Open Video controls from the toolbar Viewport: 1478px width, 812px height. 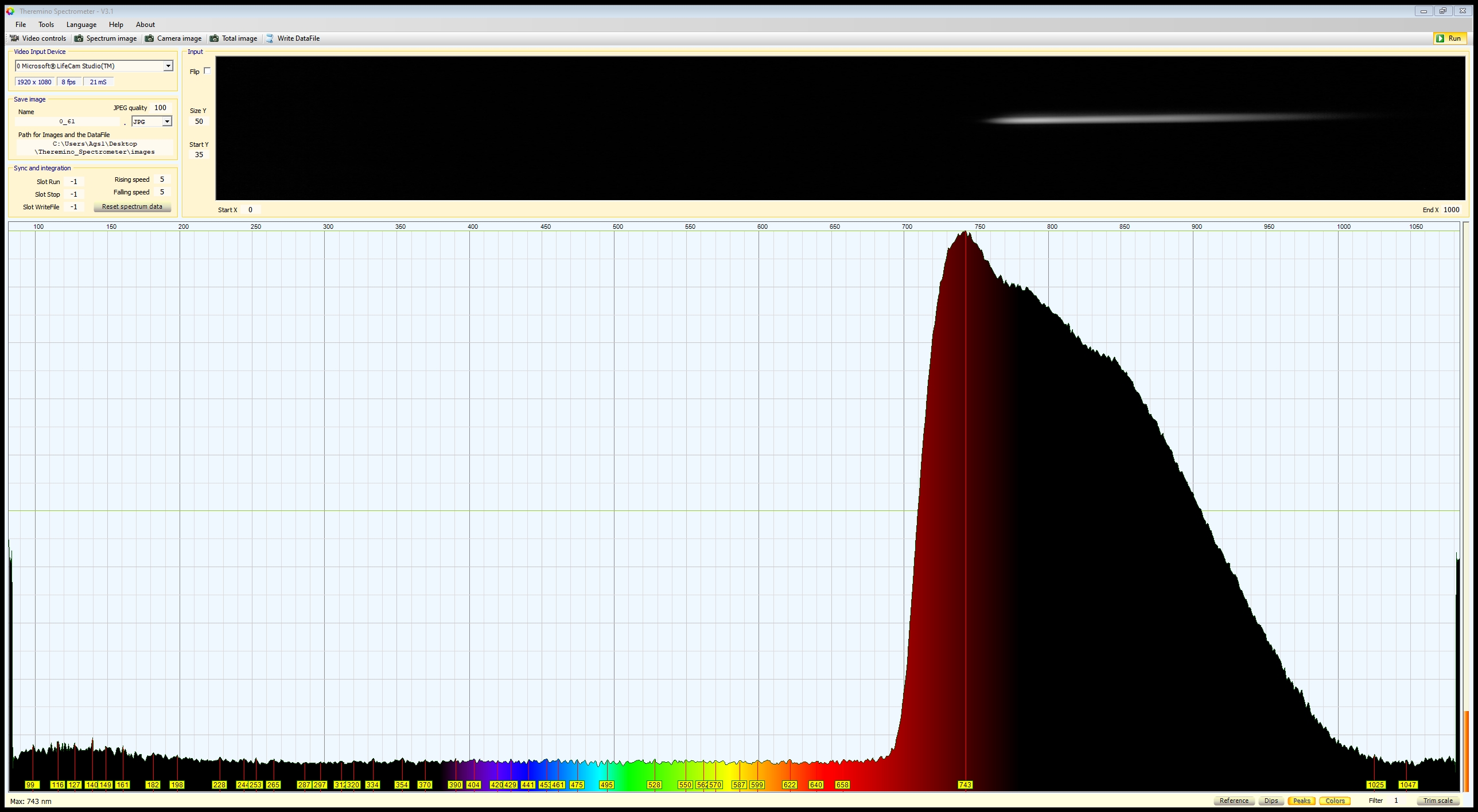point(38,38)
